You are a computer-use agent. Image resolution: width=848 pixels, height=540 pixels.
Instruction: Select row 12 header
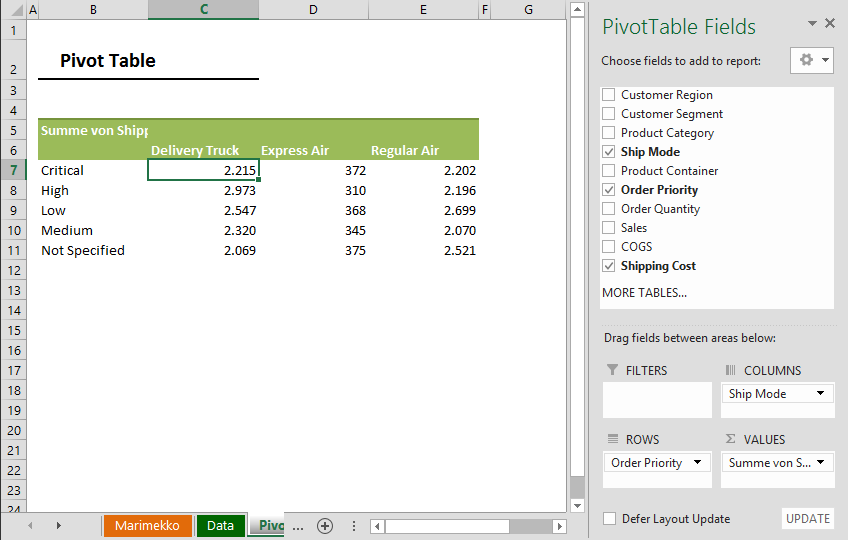(14, 270)
